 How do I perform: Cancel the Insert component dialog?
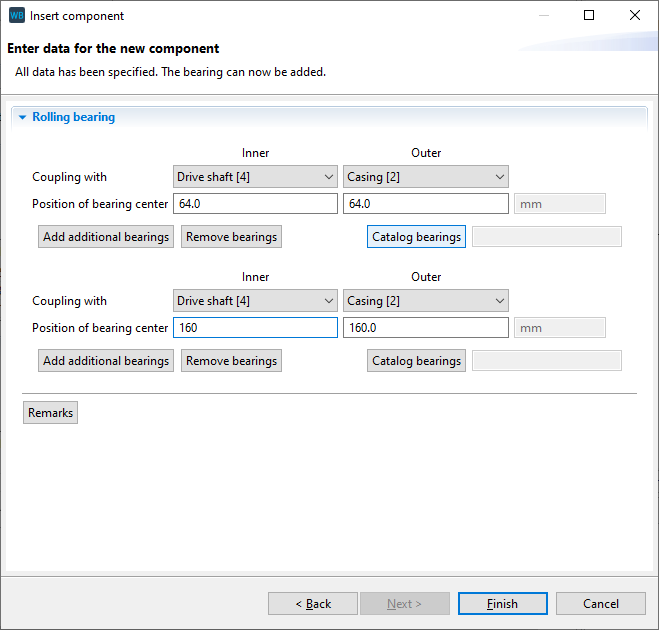pyautogui.click(x=600, y=604)
